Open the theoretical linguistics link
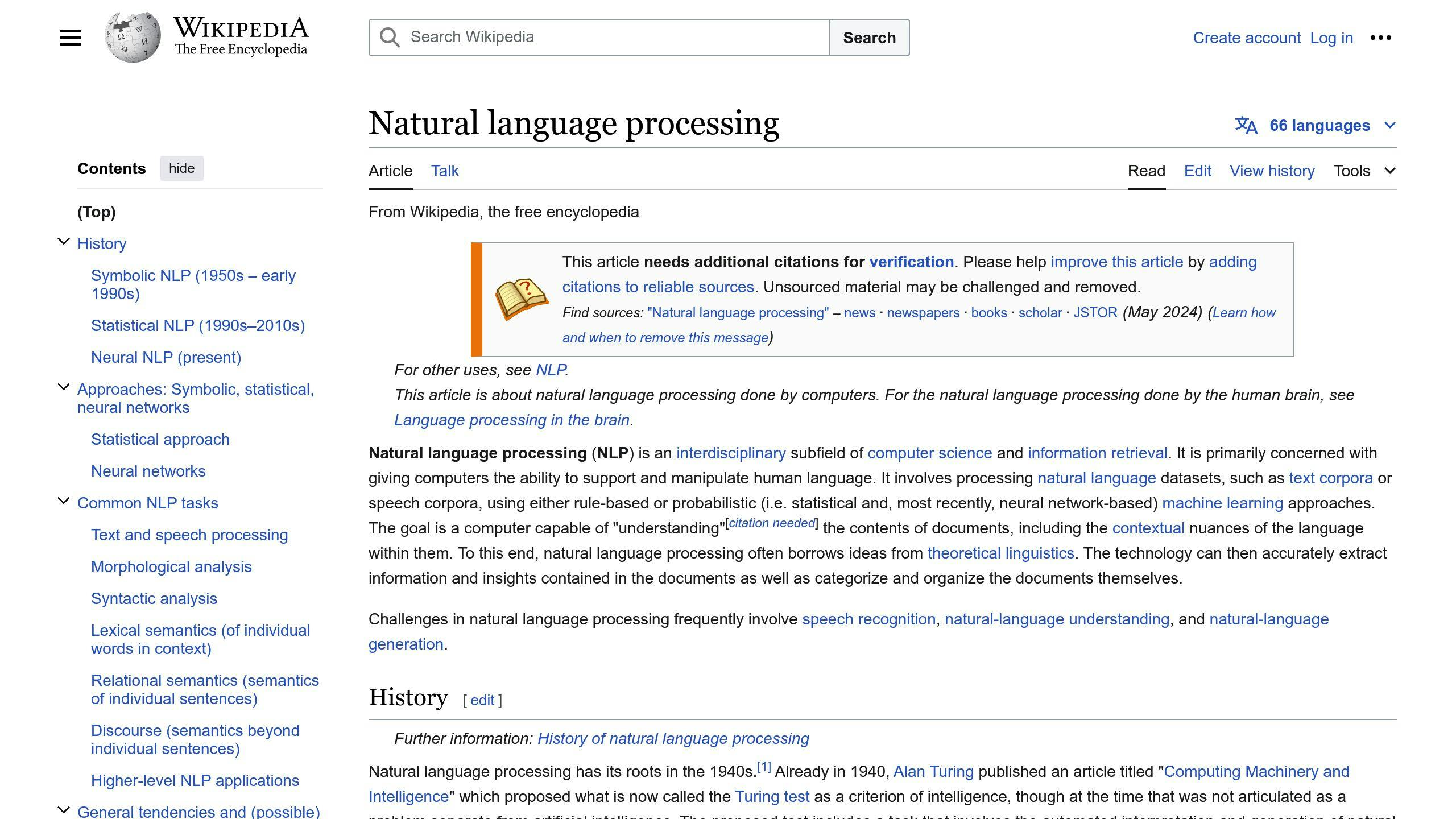Viewport: 1456px width, 819px height. [1001, 553]
